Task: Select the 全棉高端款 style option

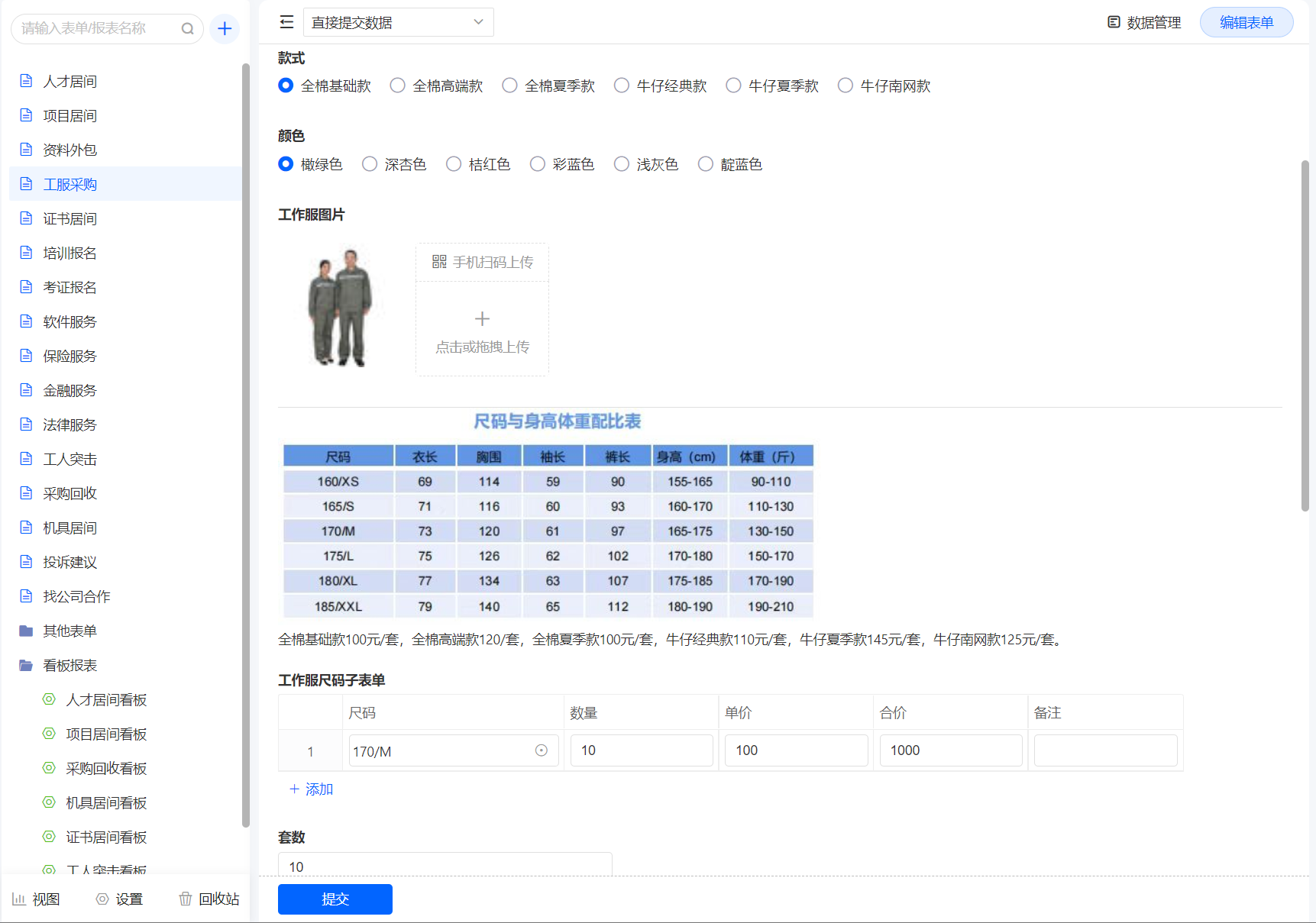Action: 398,86
